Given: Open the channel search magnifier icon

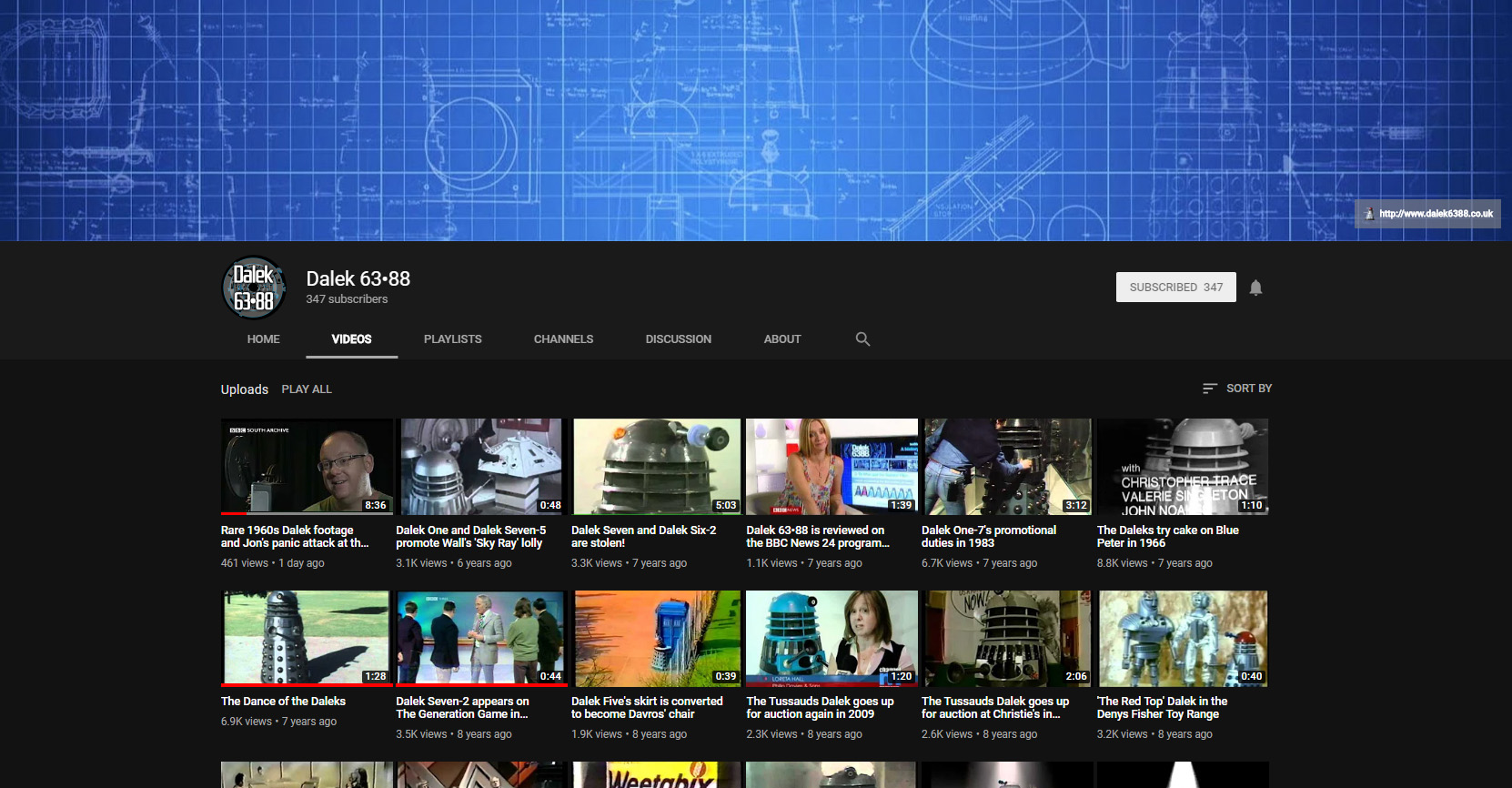Looking at the screenshot, I should 862,338.
